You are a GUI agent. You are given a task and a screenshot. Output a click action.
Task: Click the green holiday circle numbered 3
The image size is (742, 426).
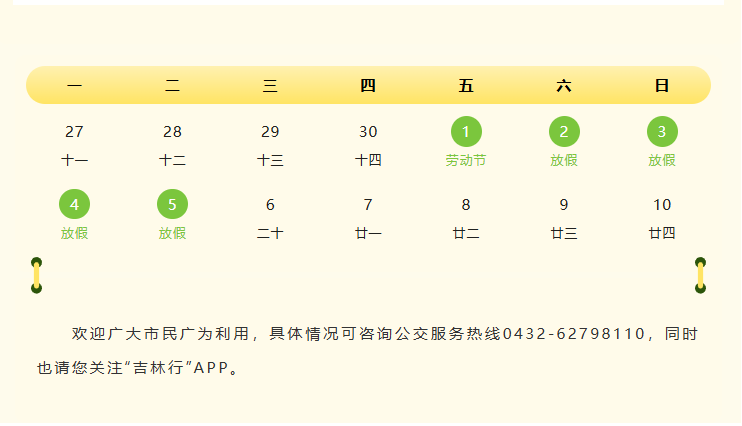point(662,132)
